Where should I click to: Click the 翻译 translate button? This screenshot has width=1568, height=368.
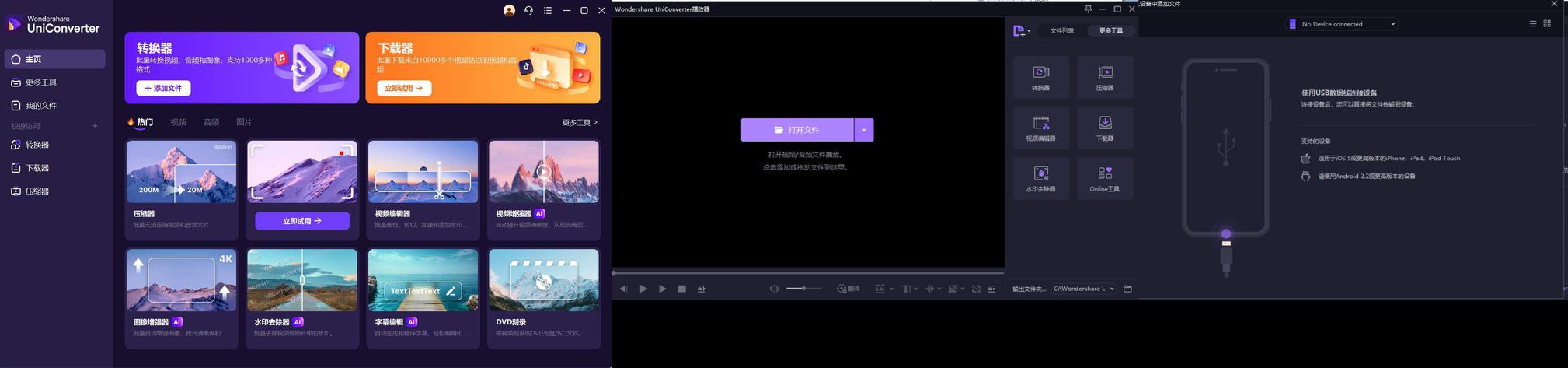click(848, 289)
